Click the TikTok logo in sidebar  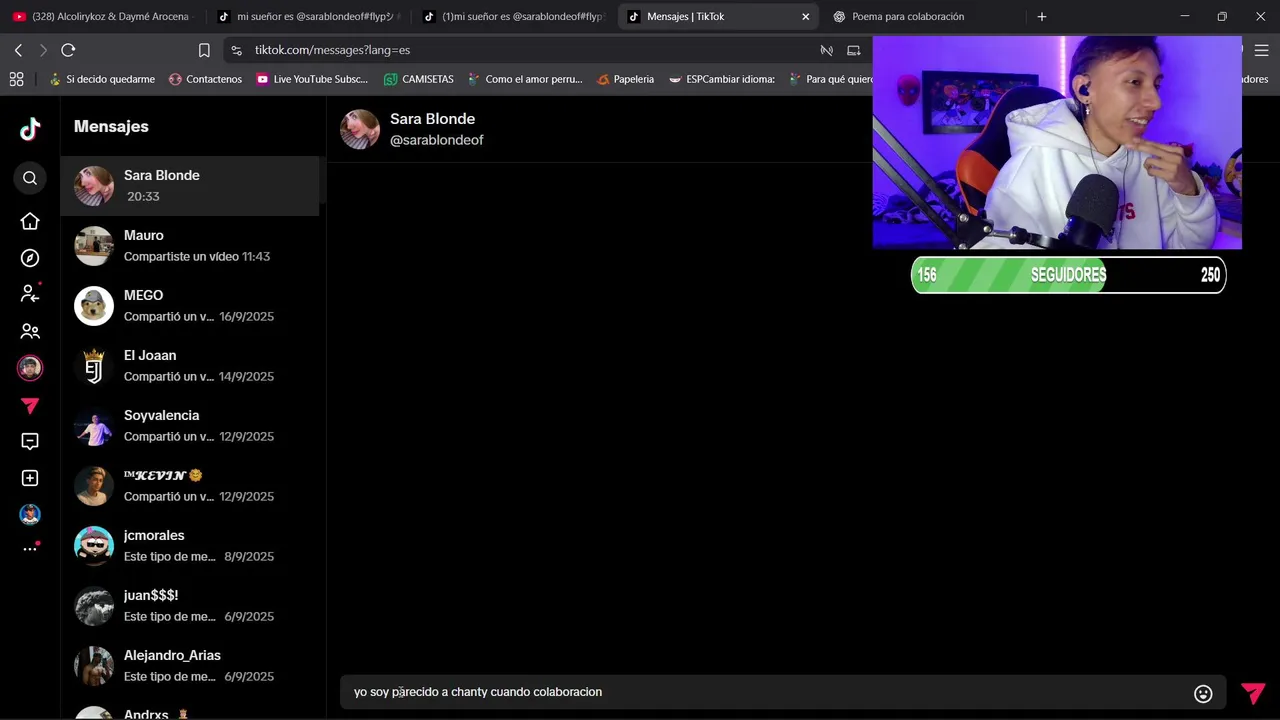[30, 128]
